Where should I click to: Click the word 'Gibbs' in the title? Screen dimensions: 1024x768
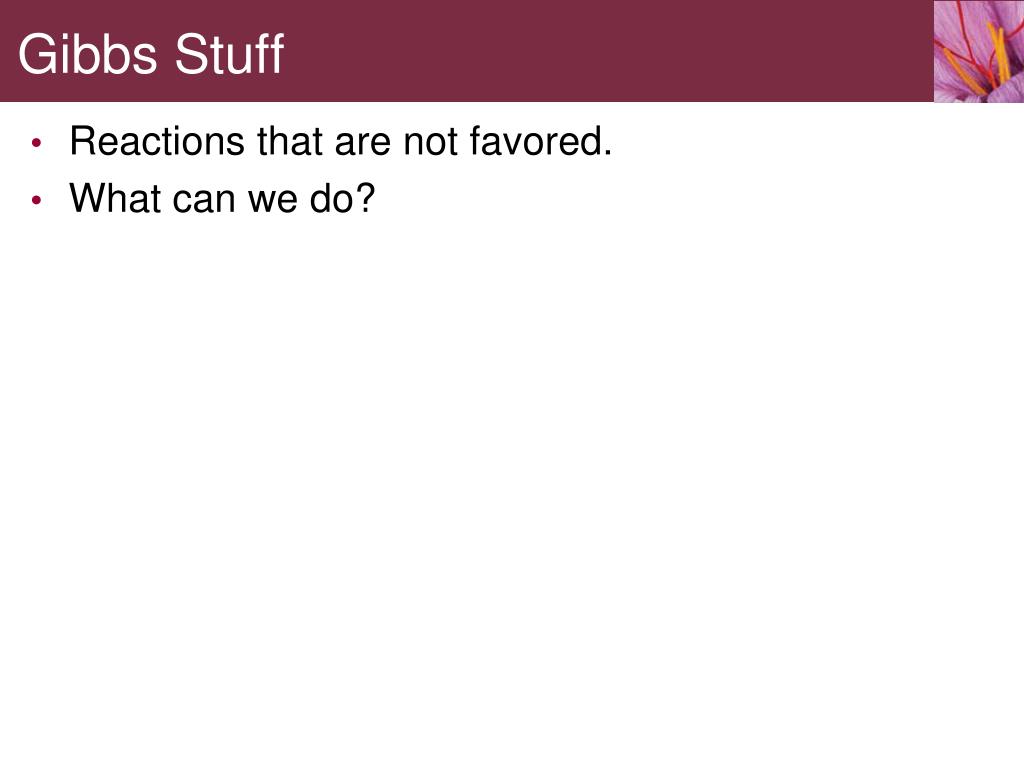coord(88,54)
